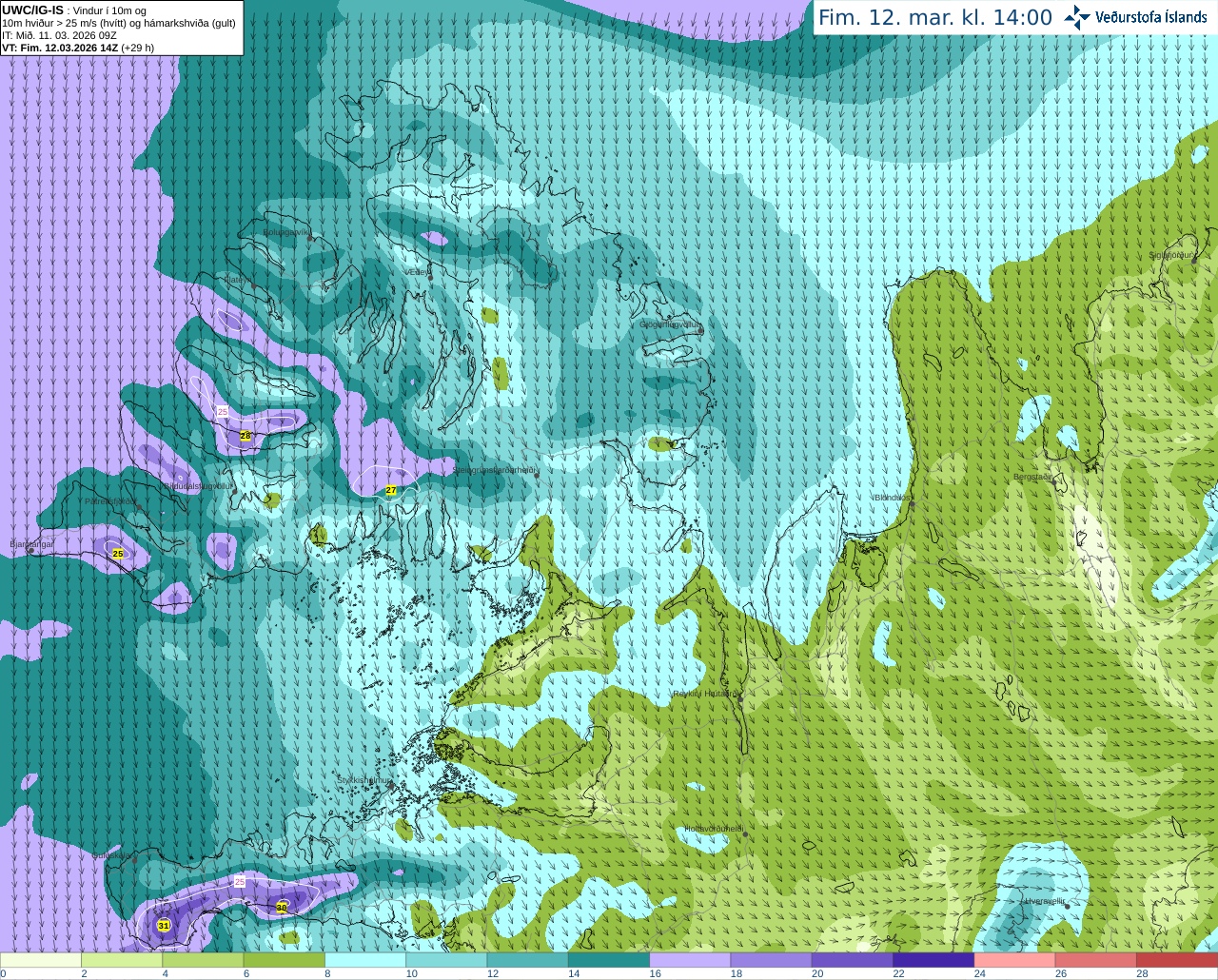1218x980 pixels.
Task: Click the 6–8 m/s olive green legend swatch
Action: (x=284, y=960)
